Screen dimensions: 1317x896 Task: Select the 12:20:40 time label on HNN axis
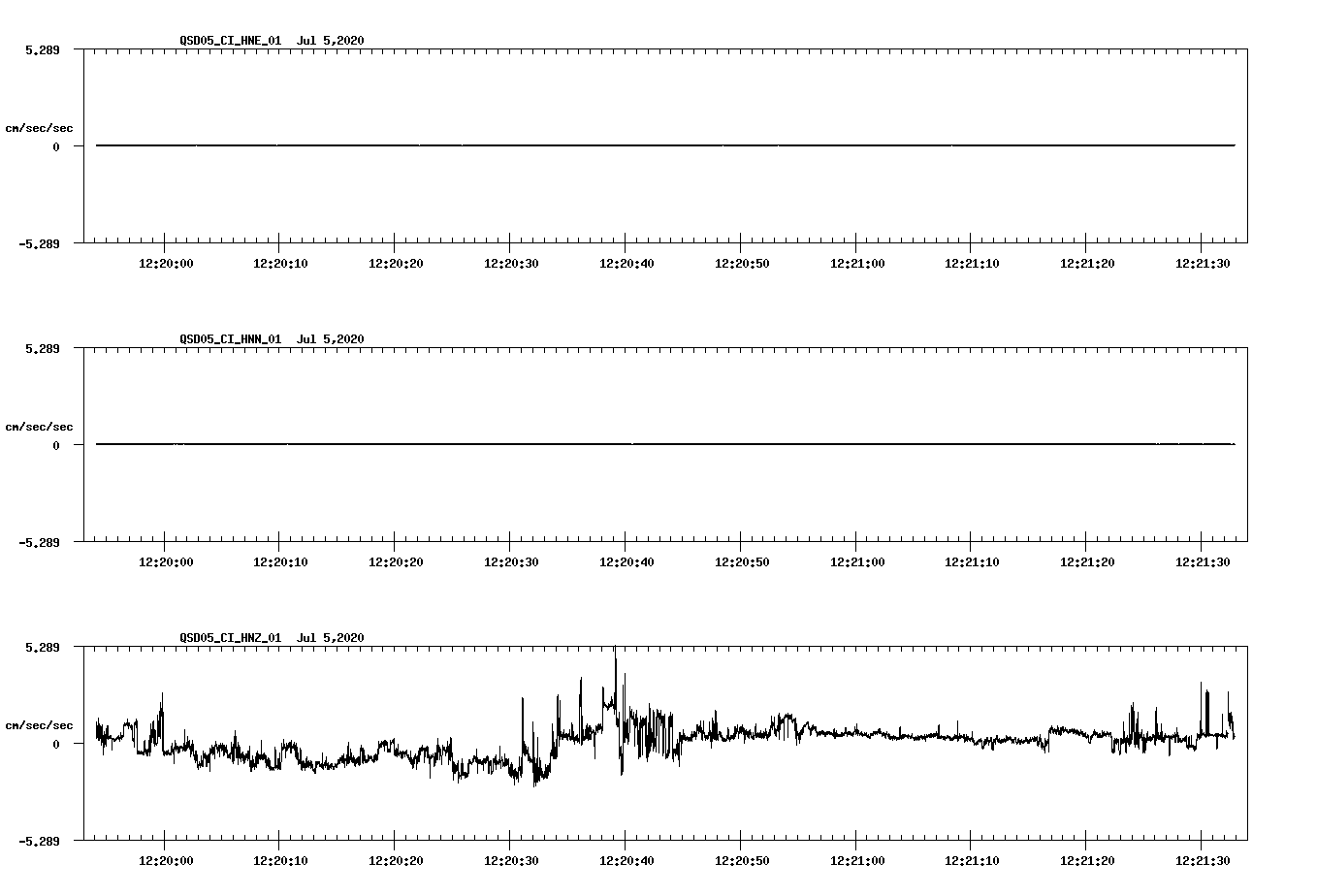click(x=626, y=561)
